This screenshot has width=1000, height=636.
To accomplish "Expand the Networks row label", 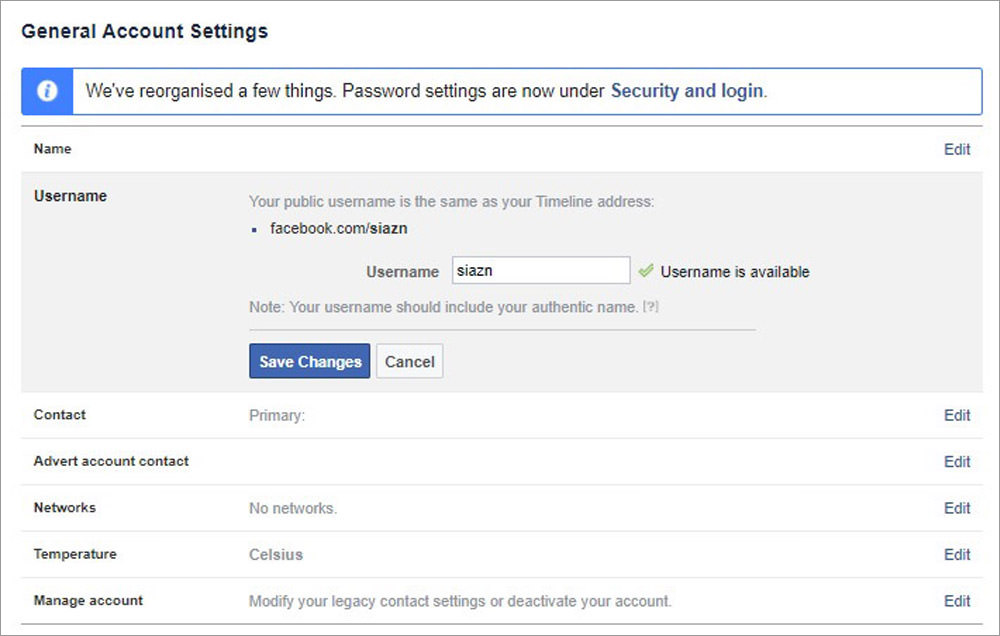I will [65, 508].
